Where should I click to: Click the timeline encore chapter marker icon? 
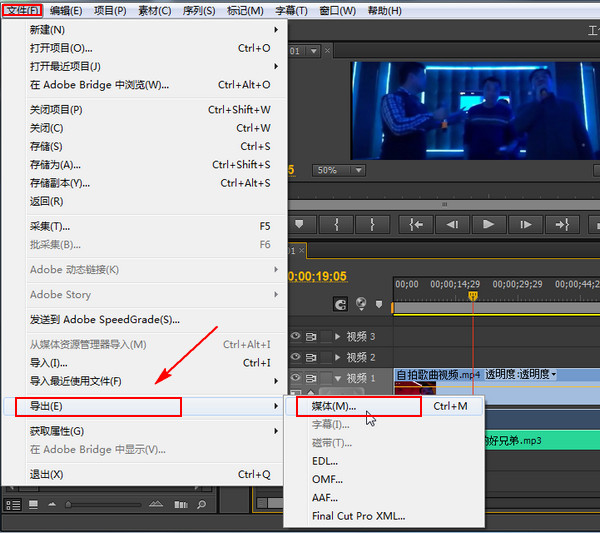click(x=361, y=304)
